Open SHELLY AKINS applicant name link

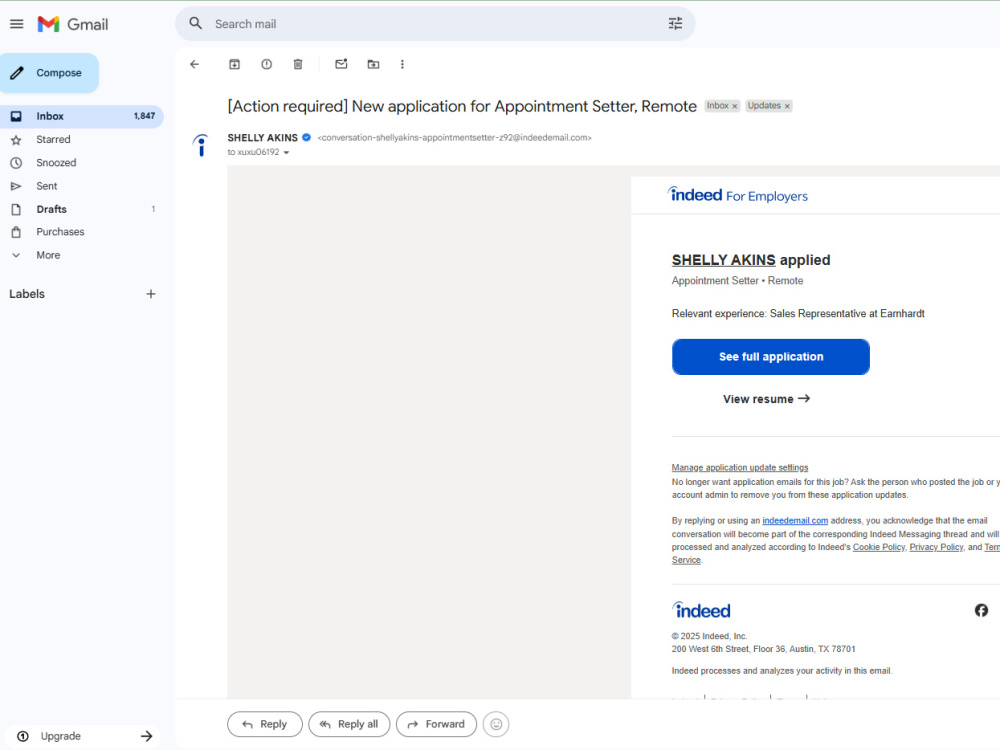point(723,260)
